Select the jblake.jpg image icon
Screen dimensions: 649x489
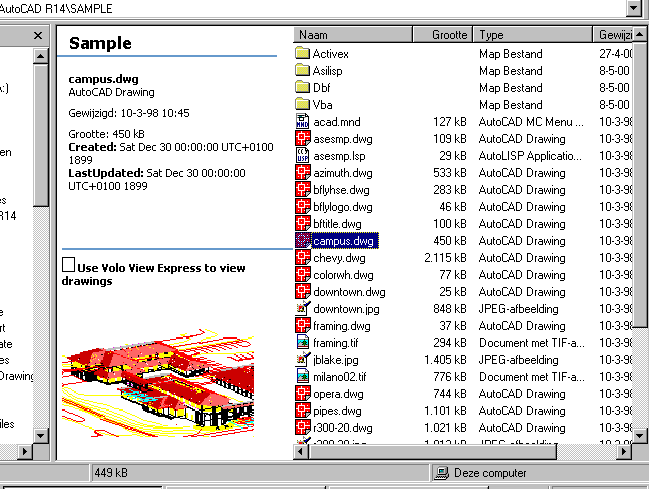pyautogui.click(x=303, y=359)
